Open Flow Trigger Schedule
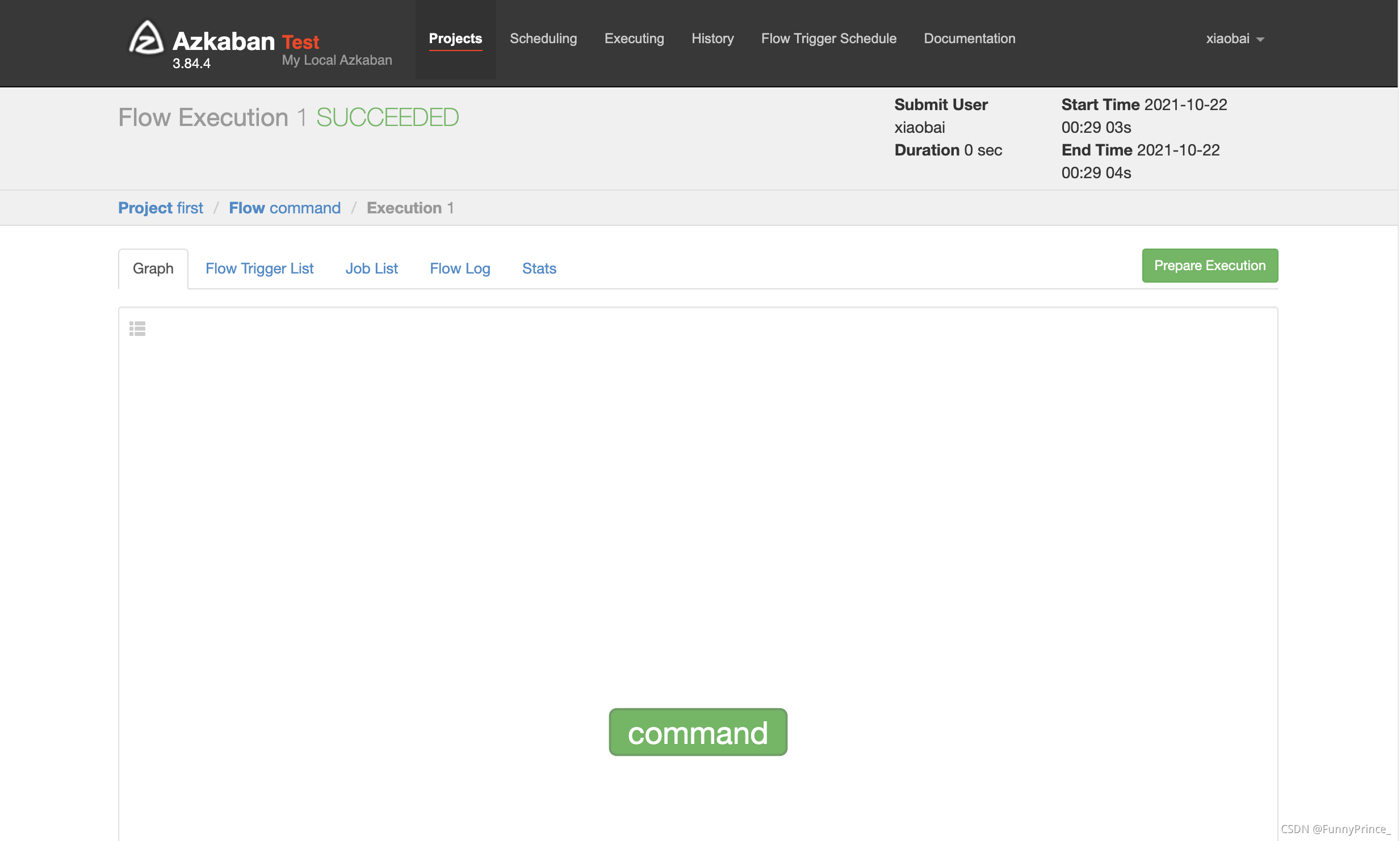The width and height of the screenshot is (1400, 841). tap(829, 39)
